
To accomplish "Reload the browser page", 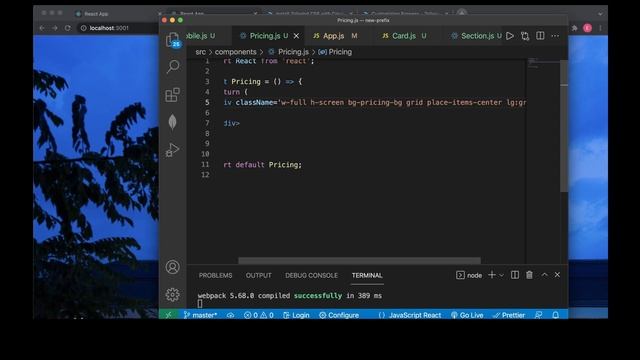I will (x=68, y=28).
